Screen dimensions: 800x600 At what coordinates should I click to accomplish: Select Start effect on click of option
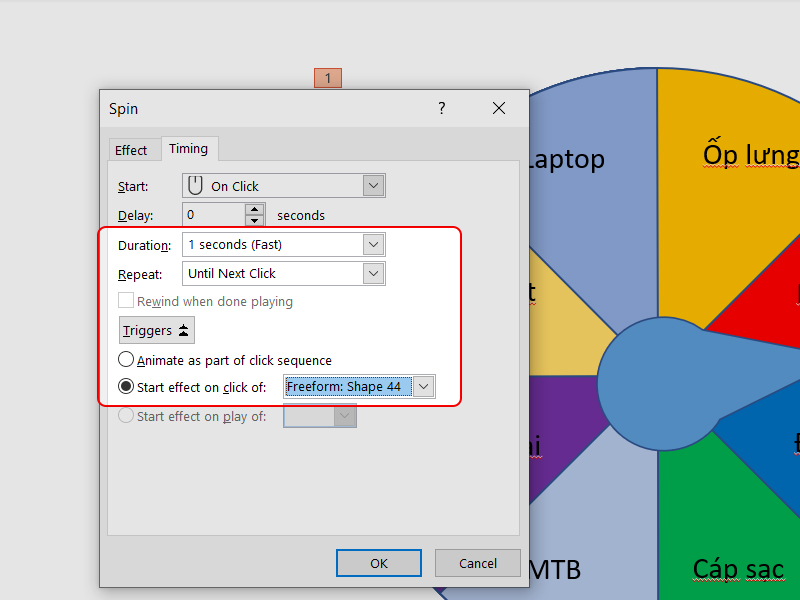126,387
